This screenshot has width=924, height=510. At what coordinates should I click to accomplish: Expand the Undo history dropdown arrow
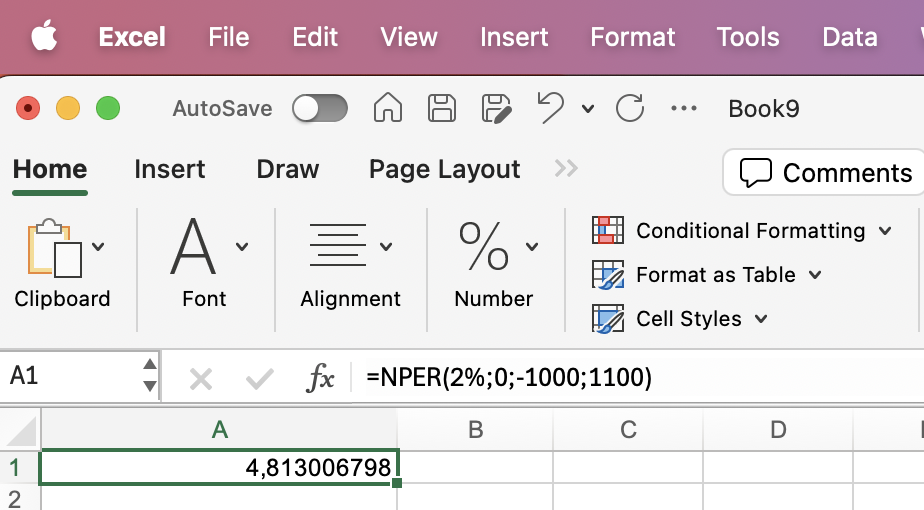tap(588, 109)
